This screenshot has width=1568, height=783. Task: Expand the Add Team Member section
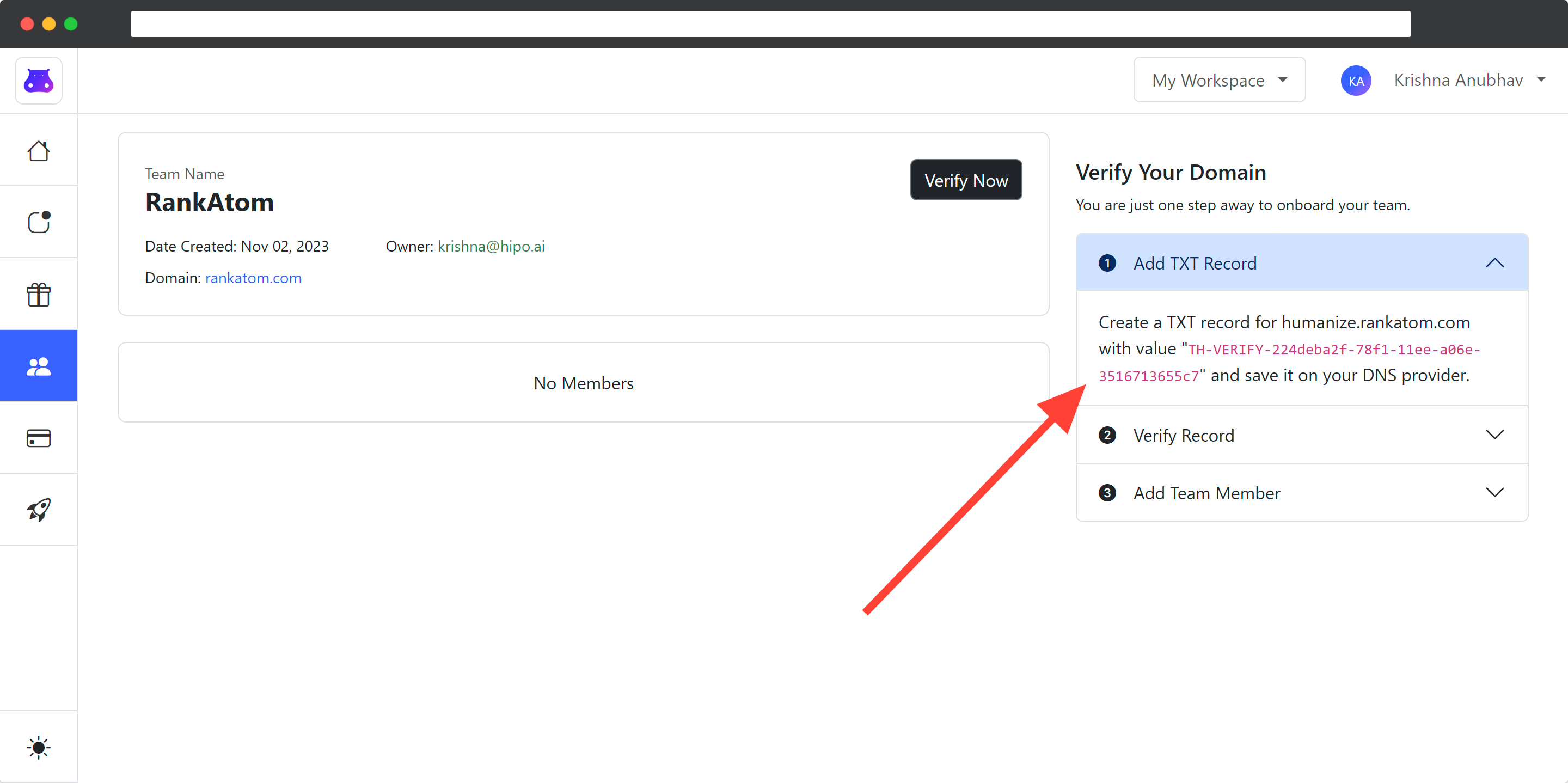(x=1302, y=493)
